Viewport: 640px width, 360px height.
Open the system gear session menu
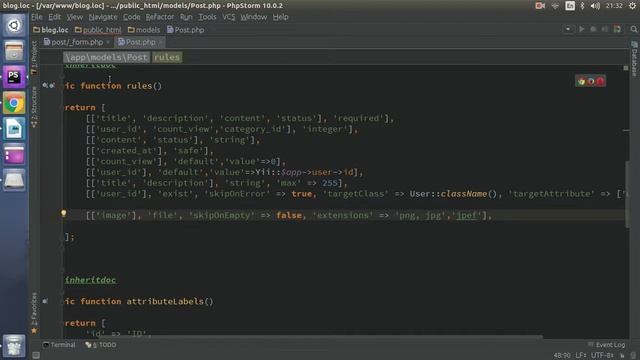[633, 6]
